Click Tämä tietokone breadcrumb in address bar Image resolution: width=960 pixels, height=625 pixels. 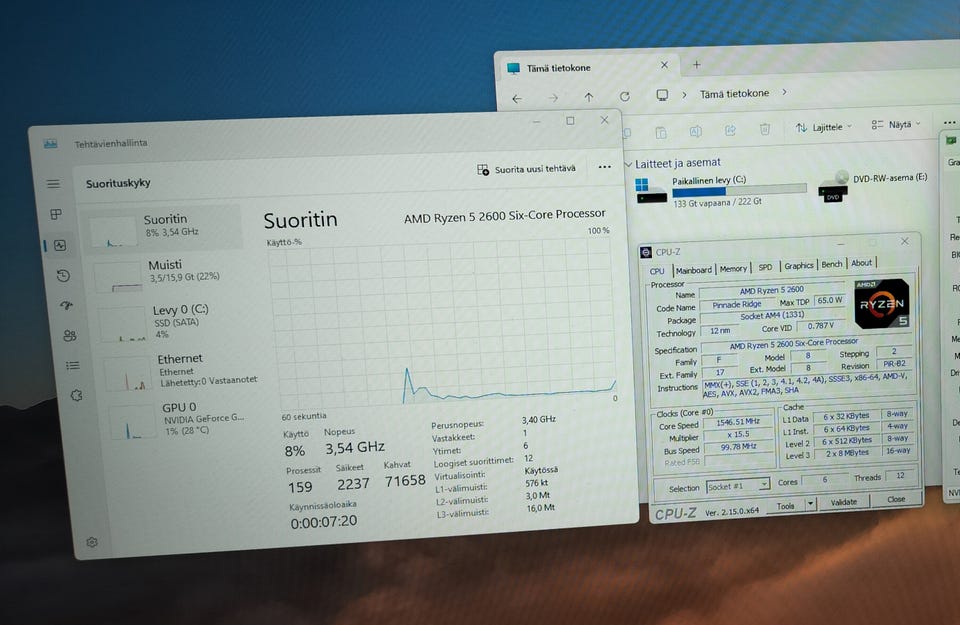[x=734, y=94]
